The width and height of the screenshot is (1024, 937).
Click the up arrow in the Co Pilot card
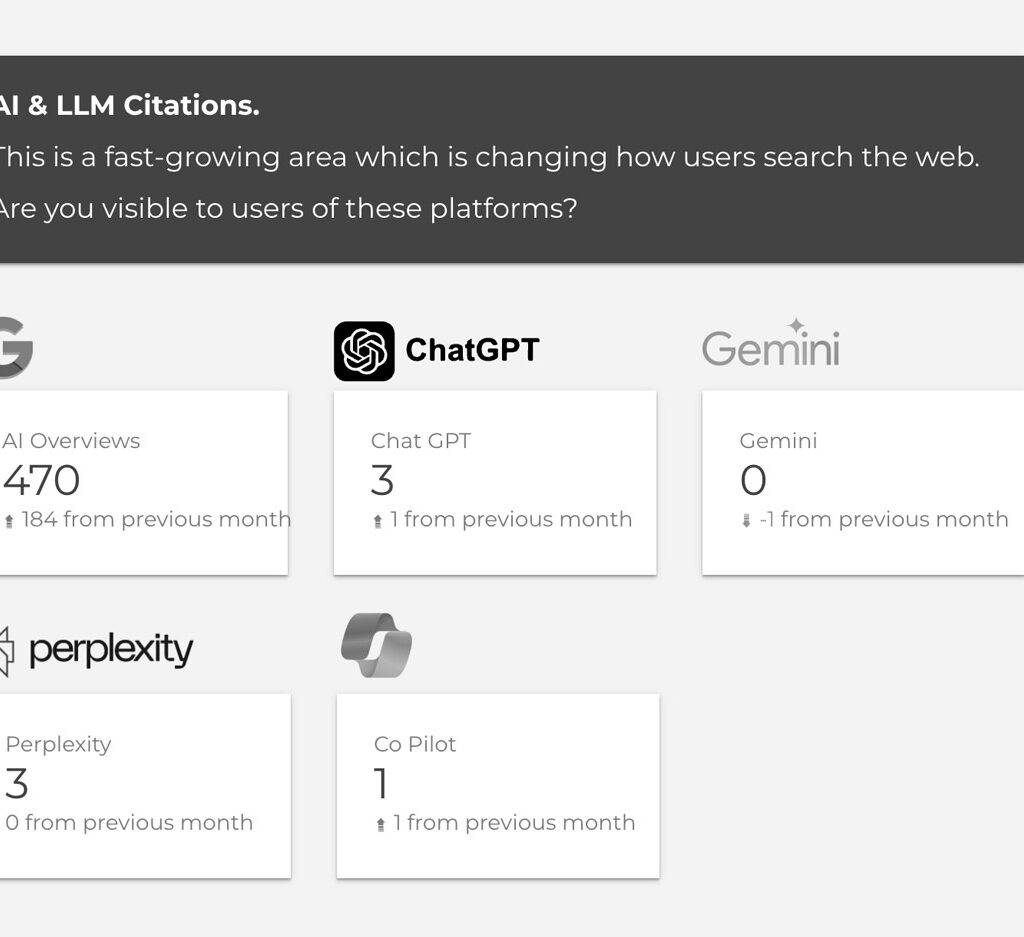click(381, 824)
